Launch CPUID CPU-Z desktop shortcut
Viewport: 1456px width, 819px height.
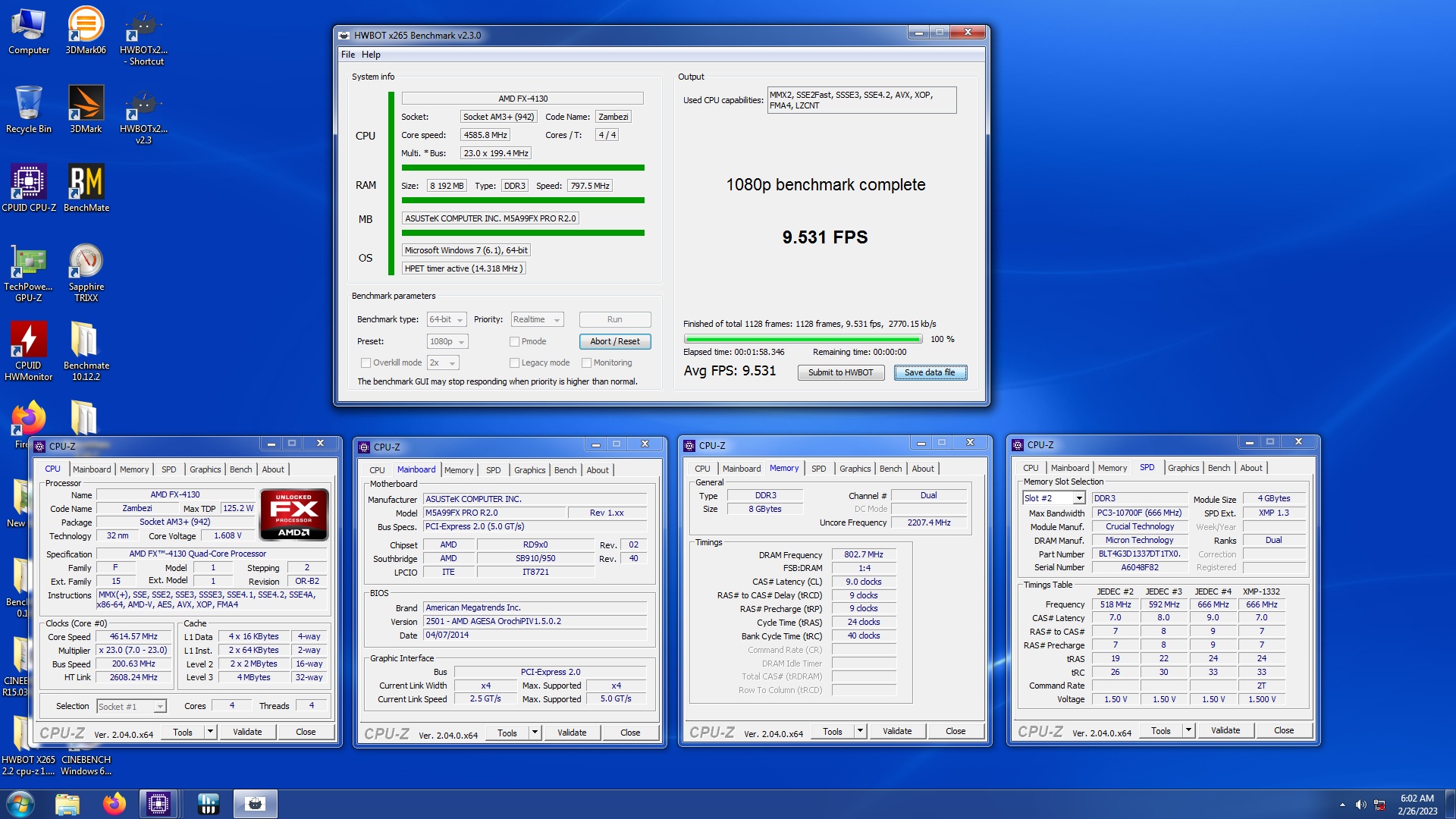click(29, 188)
